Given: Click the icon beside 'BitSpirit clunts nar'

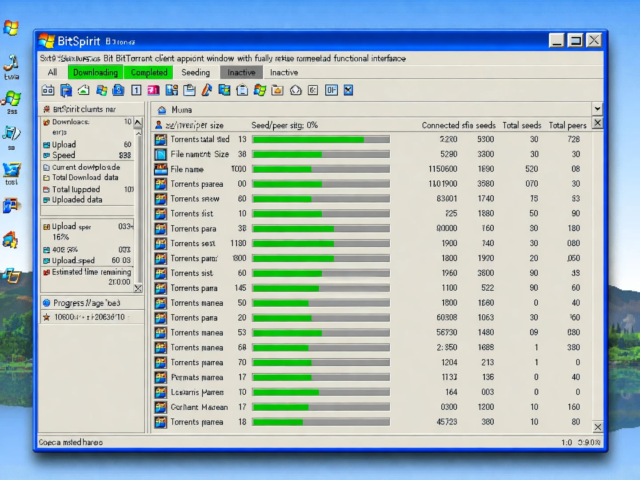Looking at the screenshot, I should tap(47, 109).
